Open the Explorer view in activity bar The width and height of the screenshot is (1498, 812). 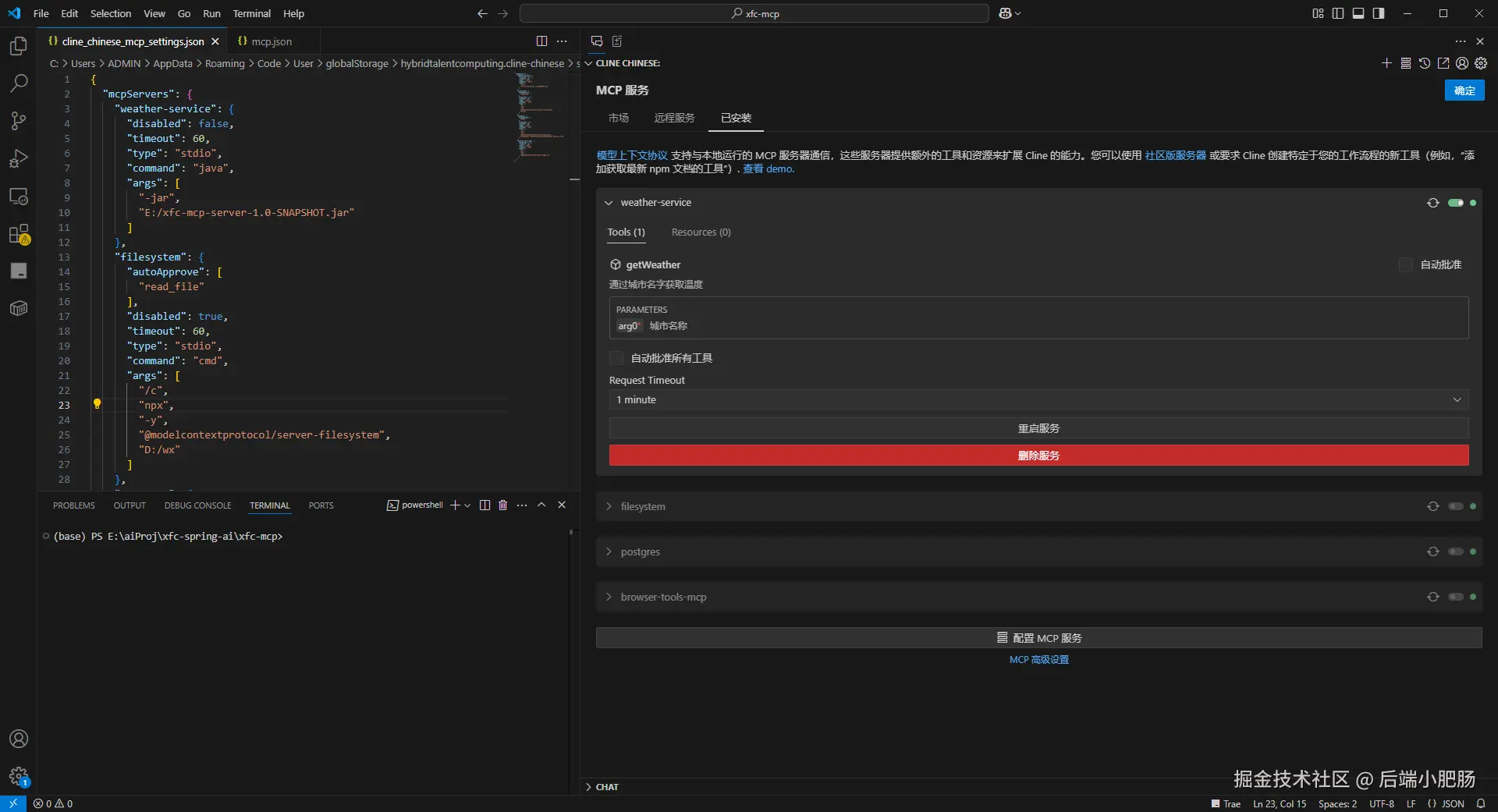coord(19,46)
